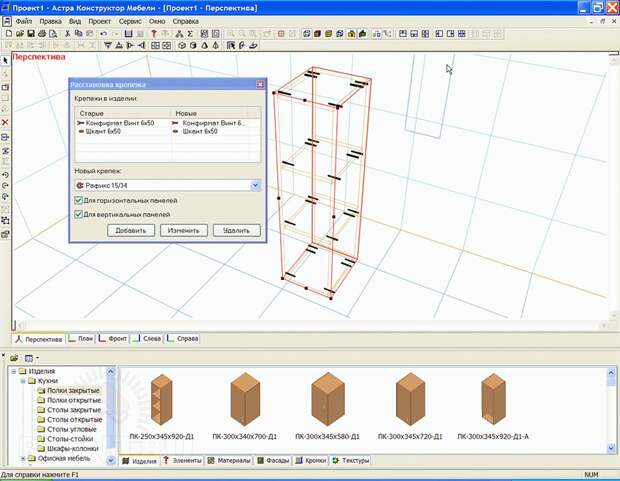Image resolution: width=620 pixels, height=481 pixels.
Task: Click the Print toolbar icon
Action: (x=42, y=34)
